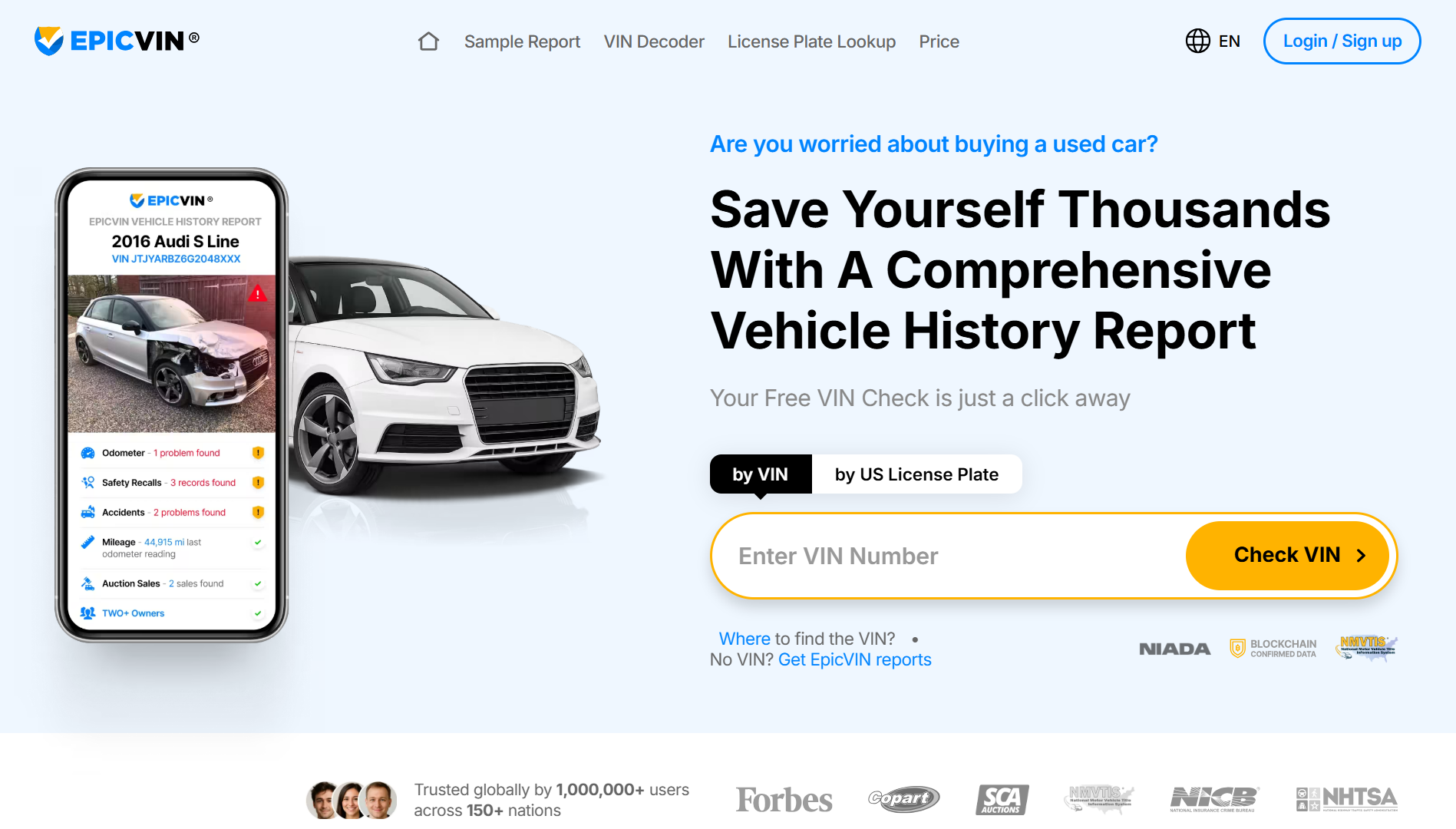Click the Copart logo

tap(903, 799)
